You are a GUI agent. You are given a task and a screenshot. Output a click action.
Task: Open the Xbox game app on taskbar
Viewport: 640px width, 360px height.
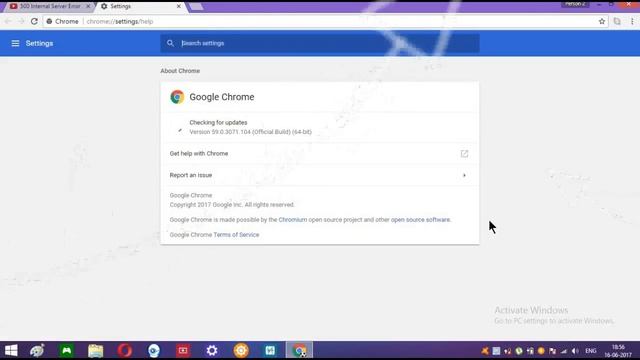pyautogui.click(x=66, y=351)
